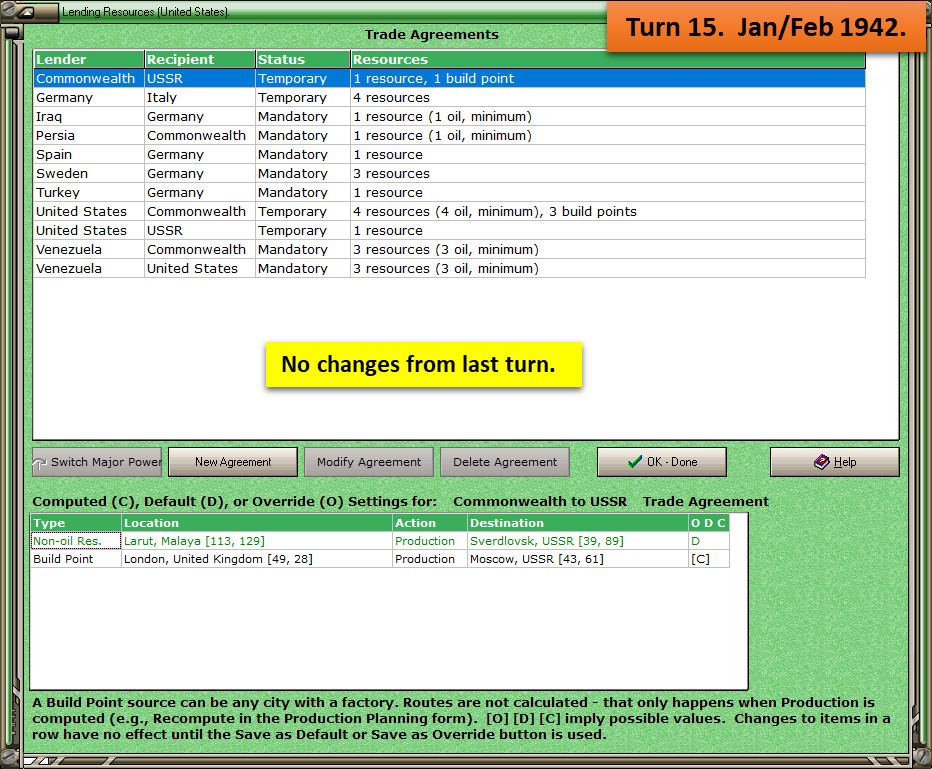Confirm with the OK - Done button
Screen dimensions: 932x769
pos(662,462)
